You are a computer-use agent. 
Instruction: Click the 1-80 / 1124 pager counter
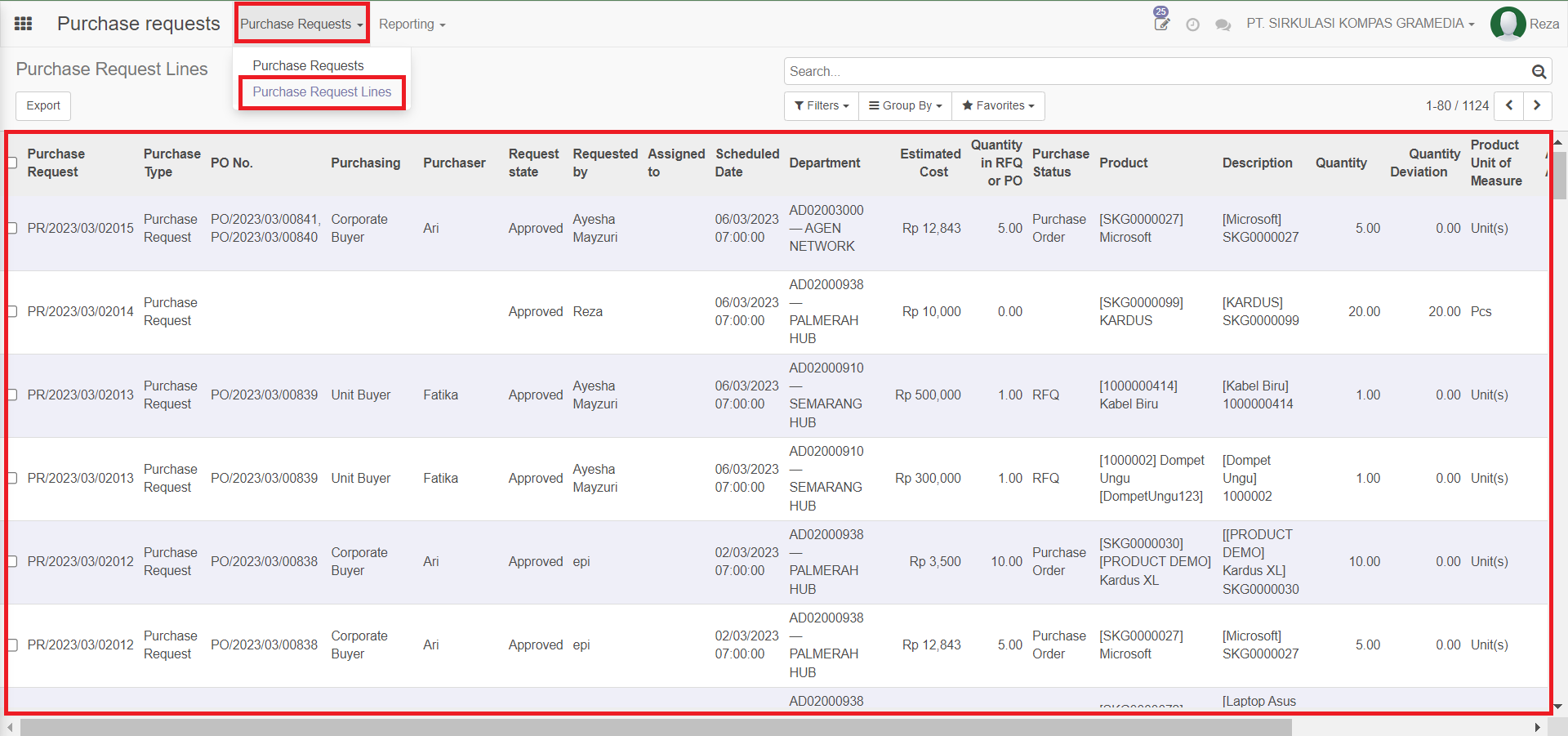1457,105
